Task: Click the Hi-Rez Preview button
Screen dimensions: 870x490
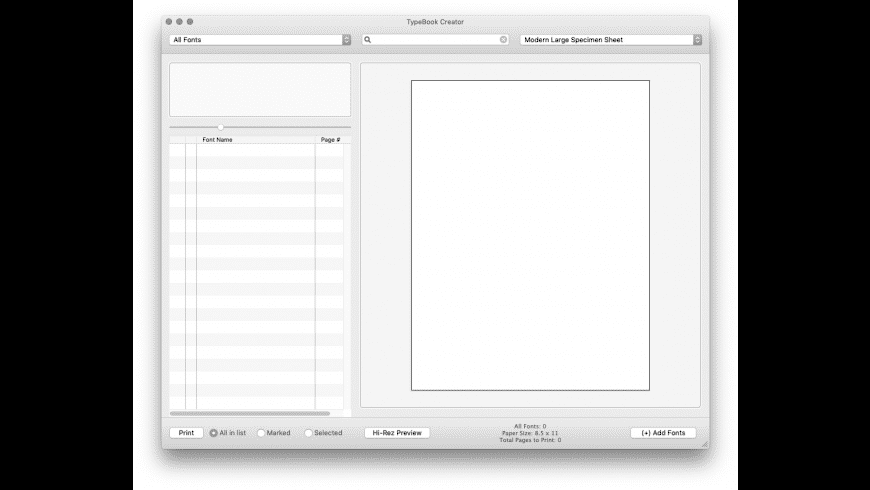Action: click(x=397, y=433)
